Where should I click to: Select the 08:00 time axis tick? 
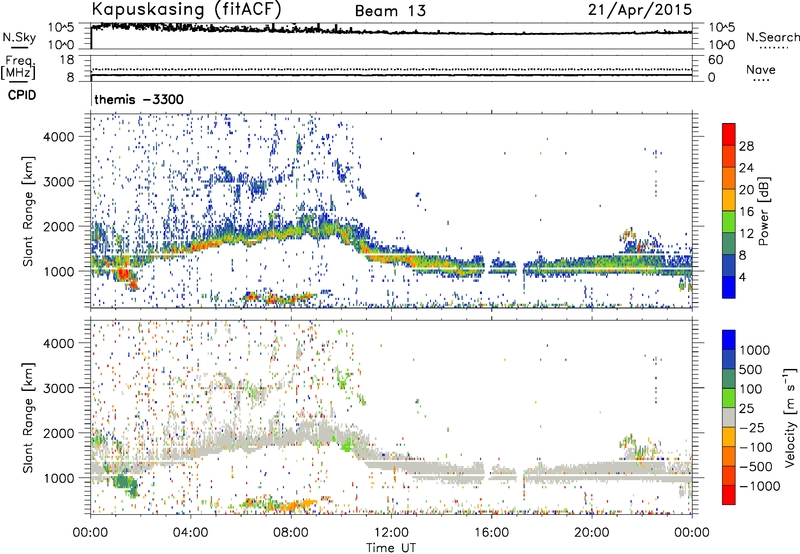coord(291,533)
